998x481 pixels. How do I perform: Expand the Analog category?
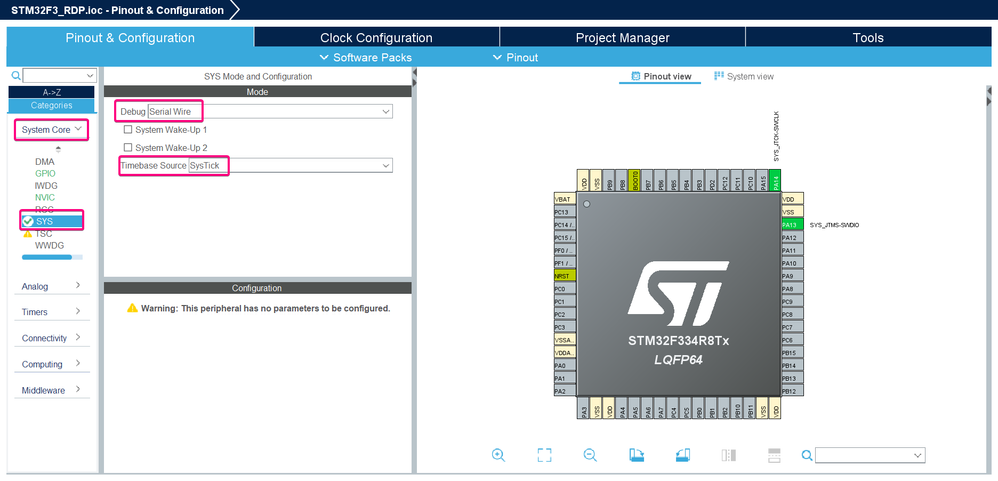52,286
